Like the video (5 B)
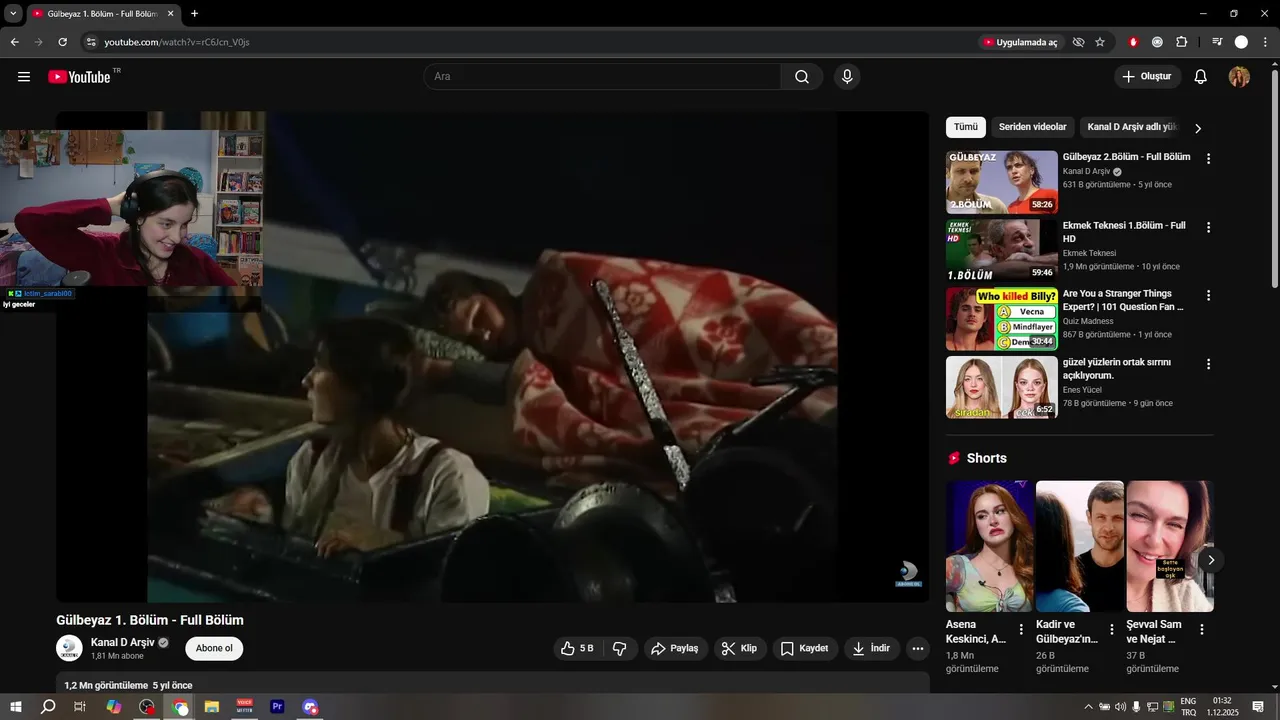 pyautogui.click(x=578, y=648)
